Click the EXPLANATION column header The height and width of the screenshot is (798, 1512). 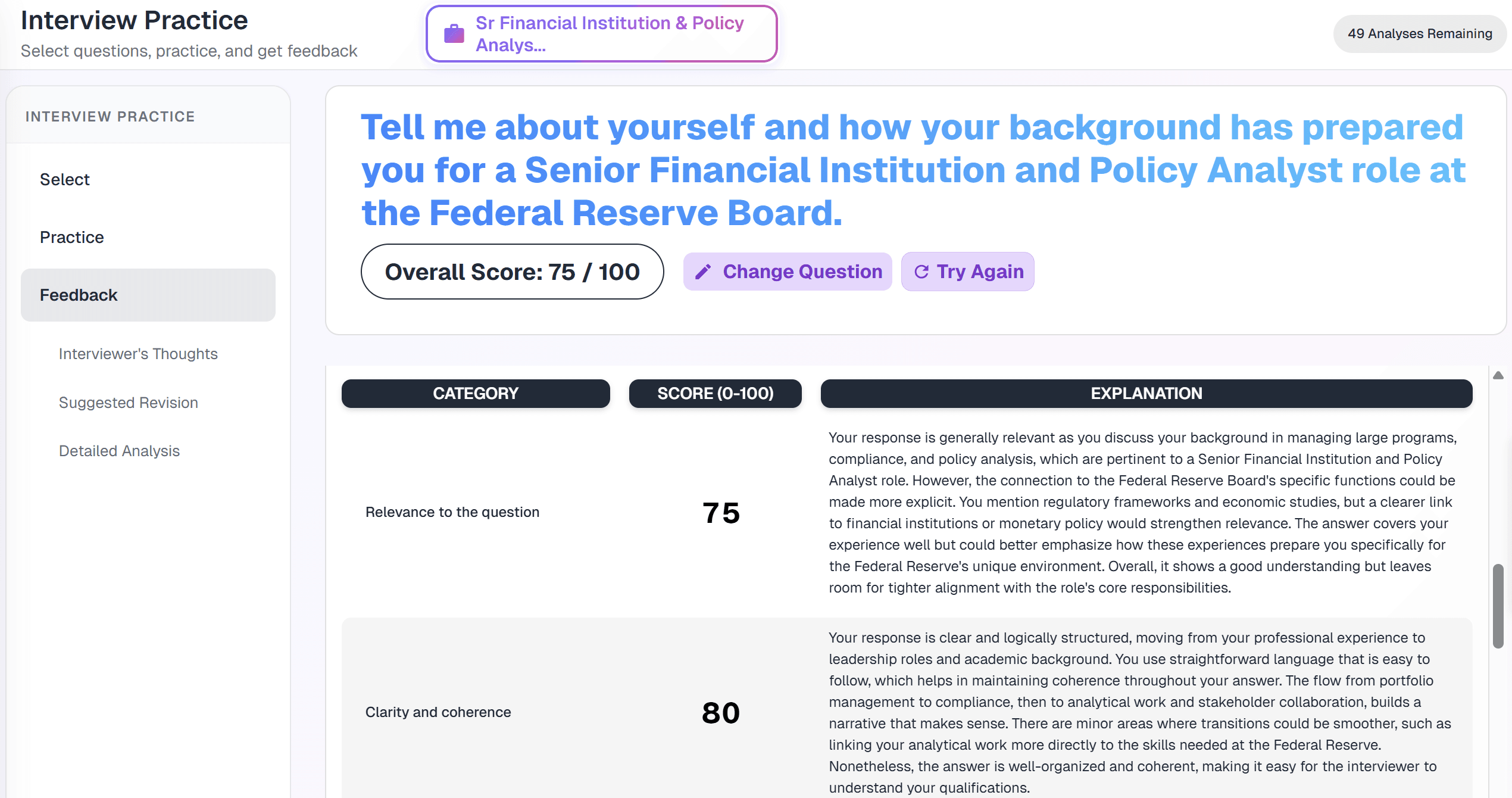[x=1146, y=394]
